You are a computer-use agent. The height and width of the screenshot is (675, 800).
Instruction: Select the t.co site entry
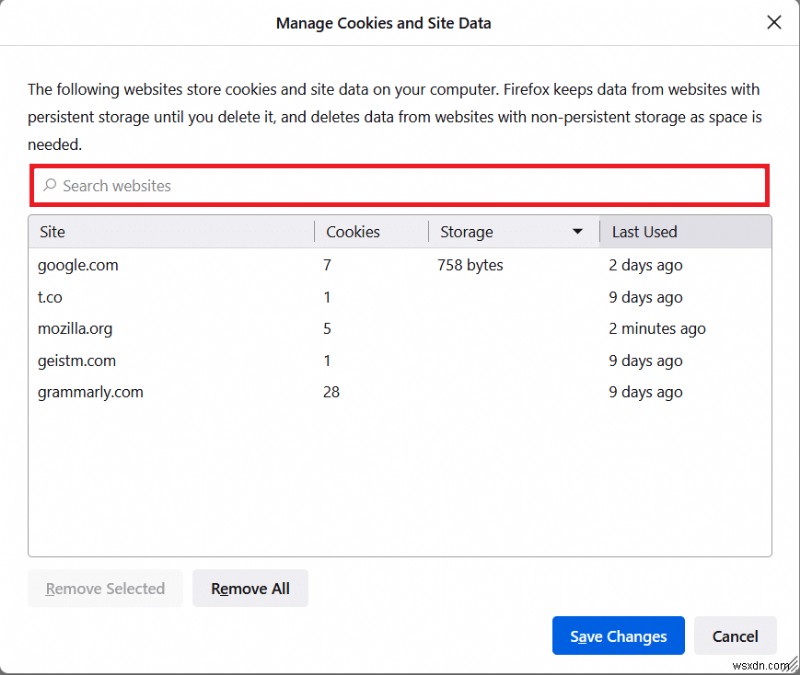pyautogui.click(x=50, y=297)
